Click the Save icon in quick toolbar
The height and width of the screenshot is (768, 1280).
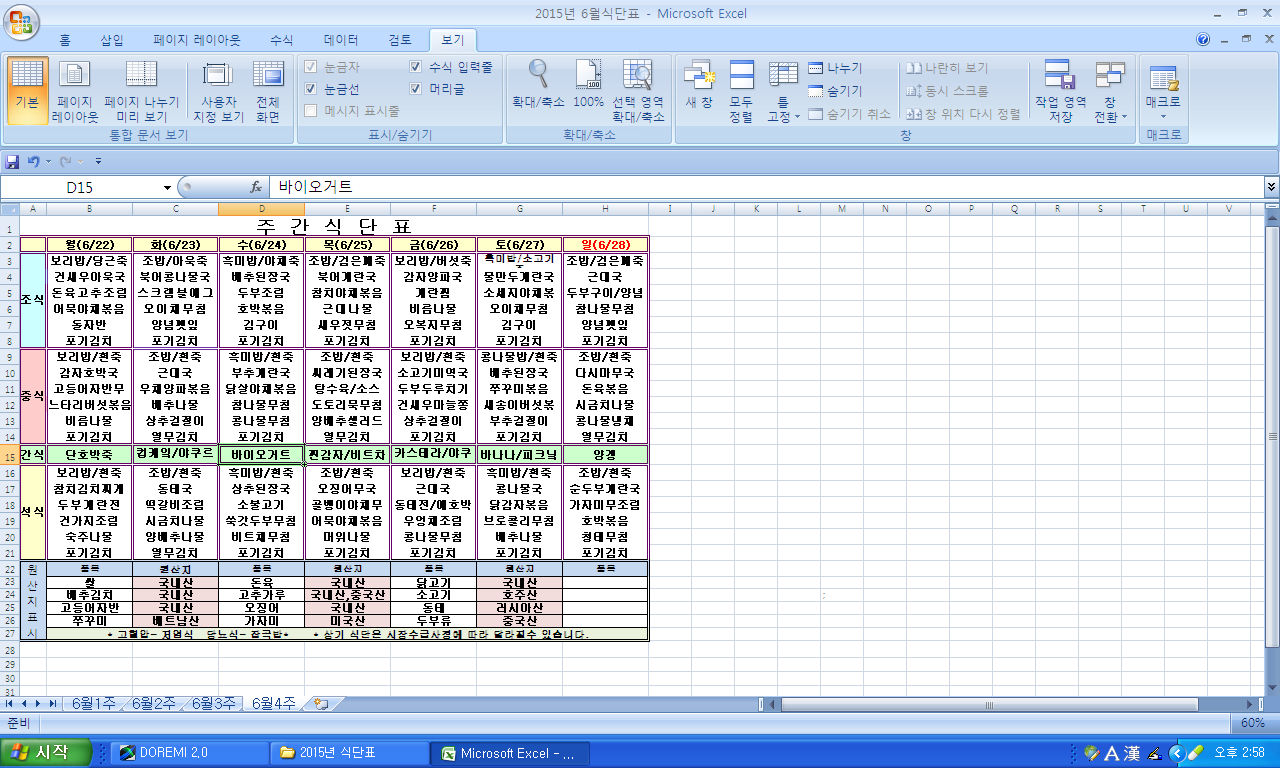click(x=13, y=161)
